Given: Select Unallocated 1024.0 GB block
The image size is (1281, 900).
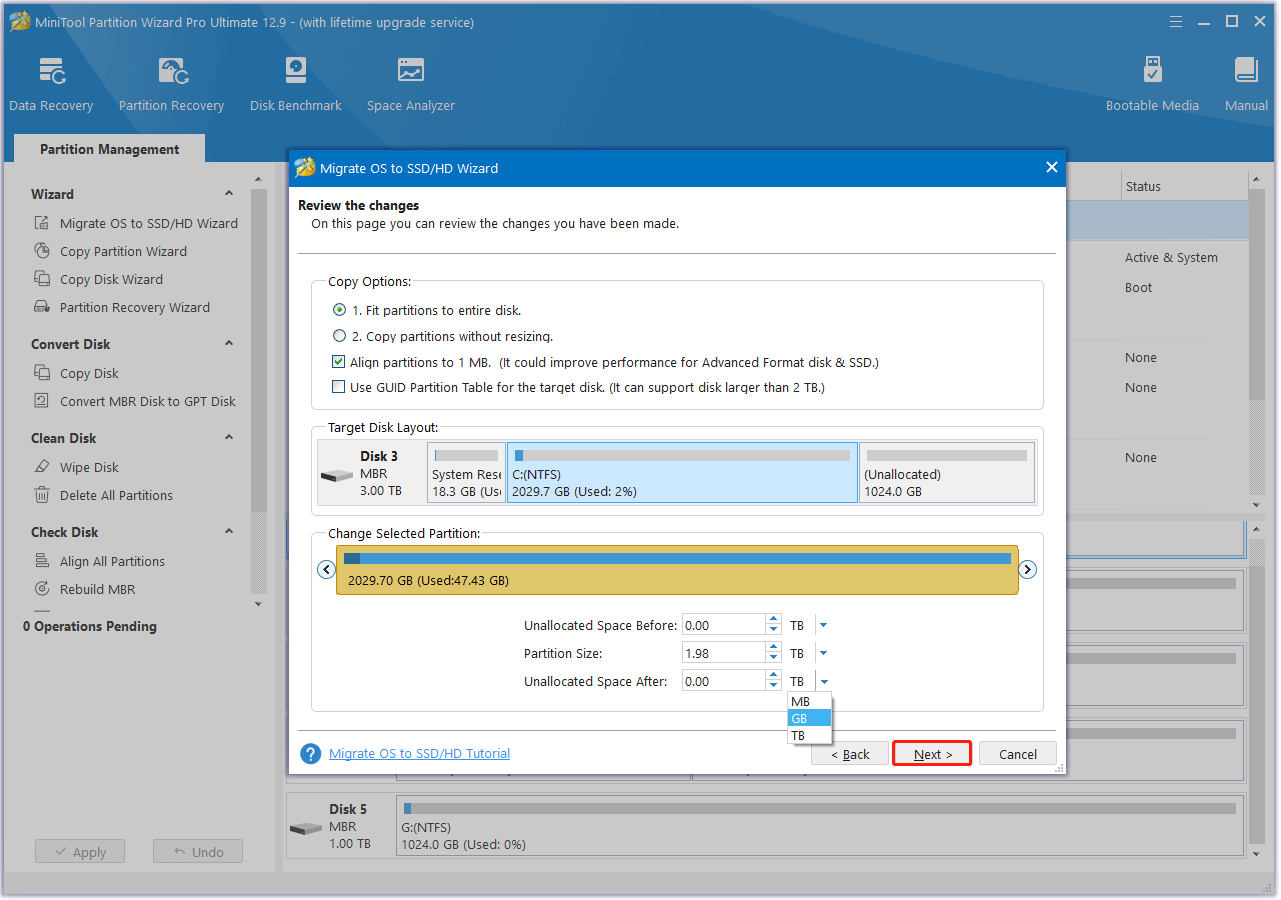Looking at the screenshot, I should click(947, 472).
